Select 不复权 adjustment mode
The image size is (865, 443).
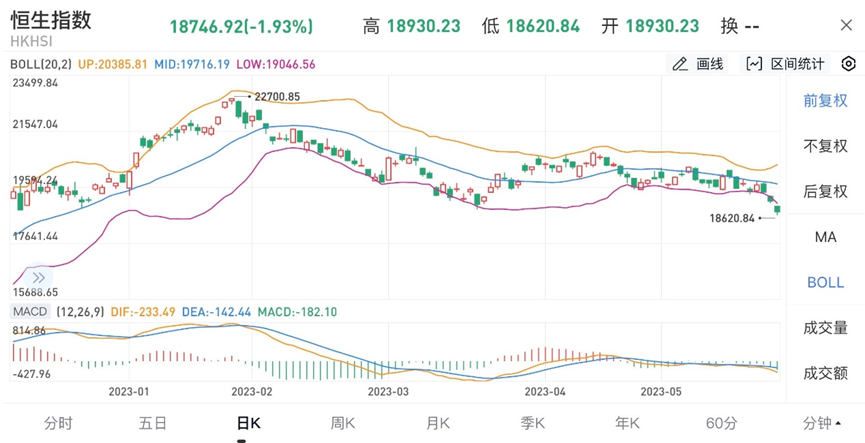click(825, 146)
